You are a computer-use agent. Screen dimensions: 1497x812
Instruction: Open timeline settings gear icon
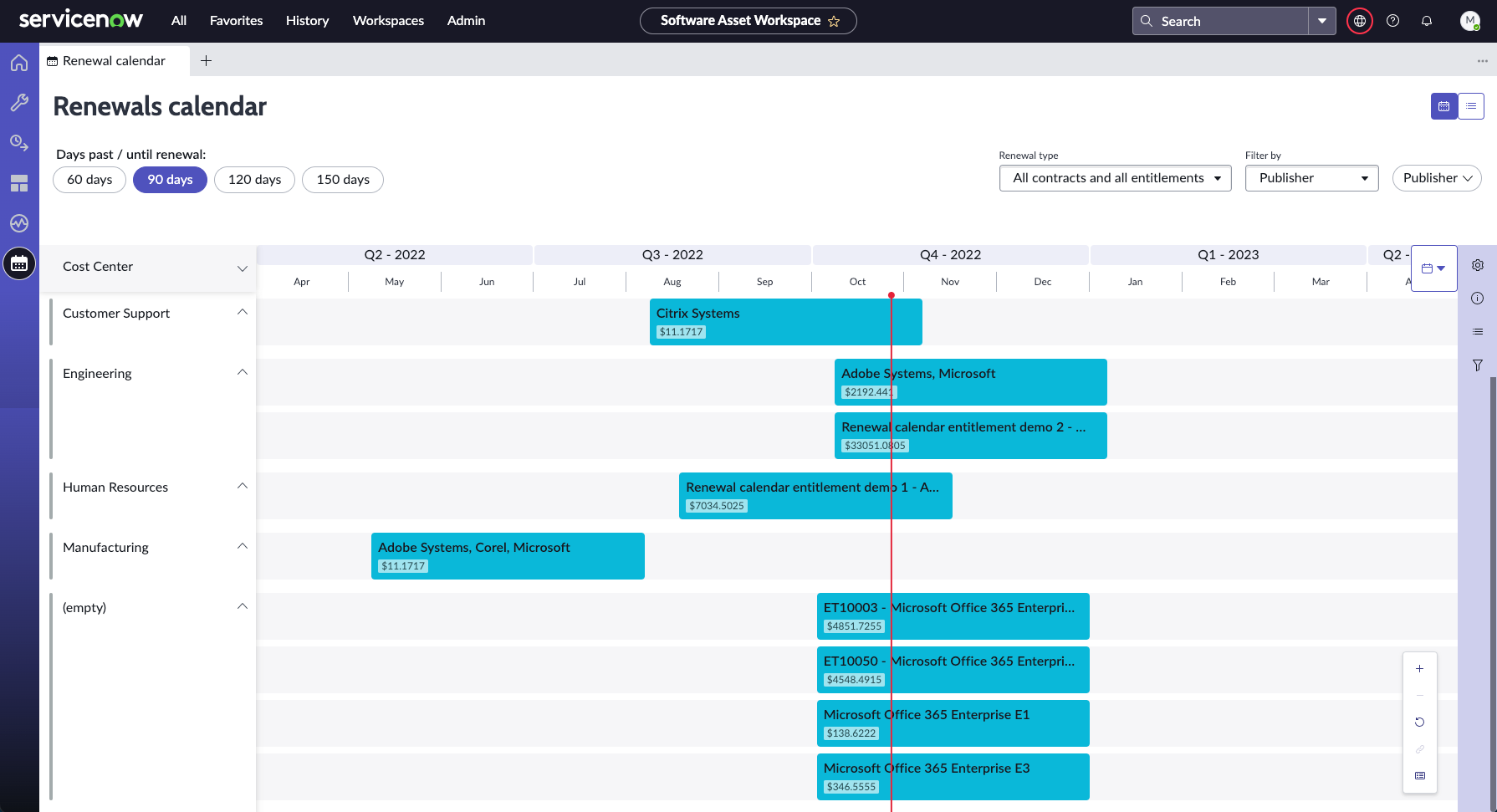tap(1478, 265)
